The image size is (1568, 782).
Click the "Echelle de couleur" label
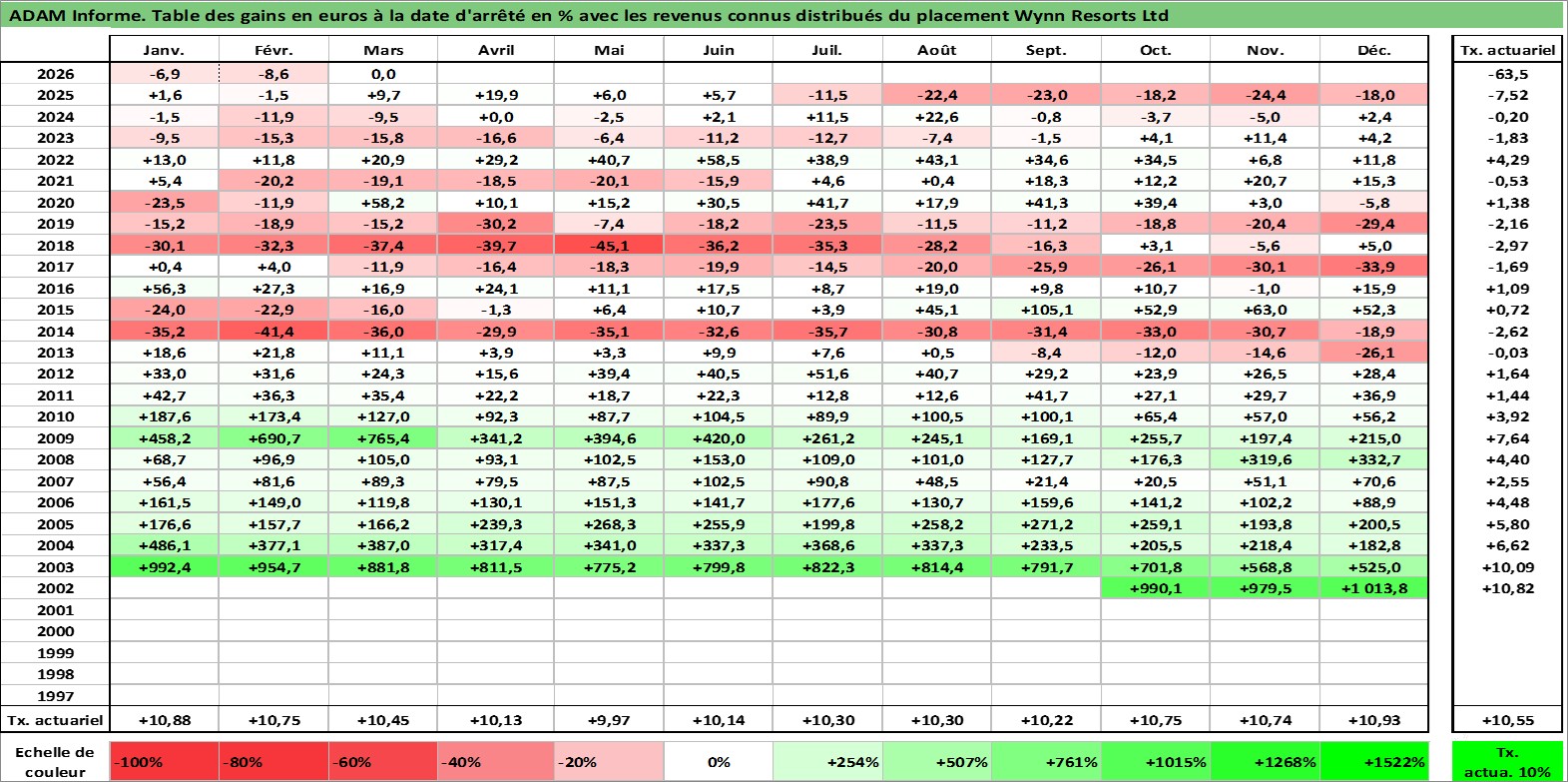(x=55, y=762)
